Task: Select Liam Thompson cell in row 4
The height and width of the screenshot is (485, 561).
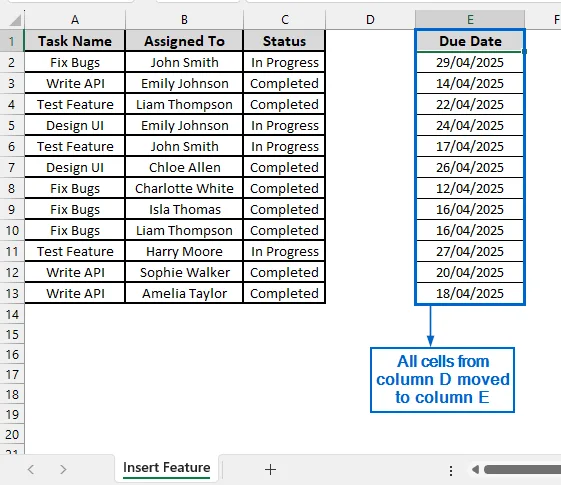Action: (184, 104)
